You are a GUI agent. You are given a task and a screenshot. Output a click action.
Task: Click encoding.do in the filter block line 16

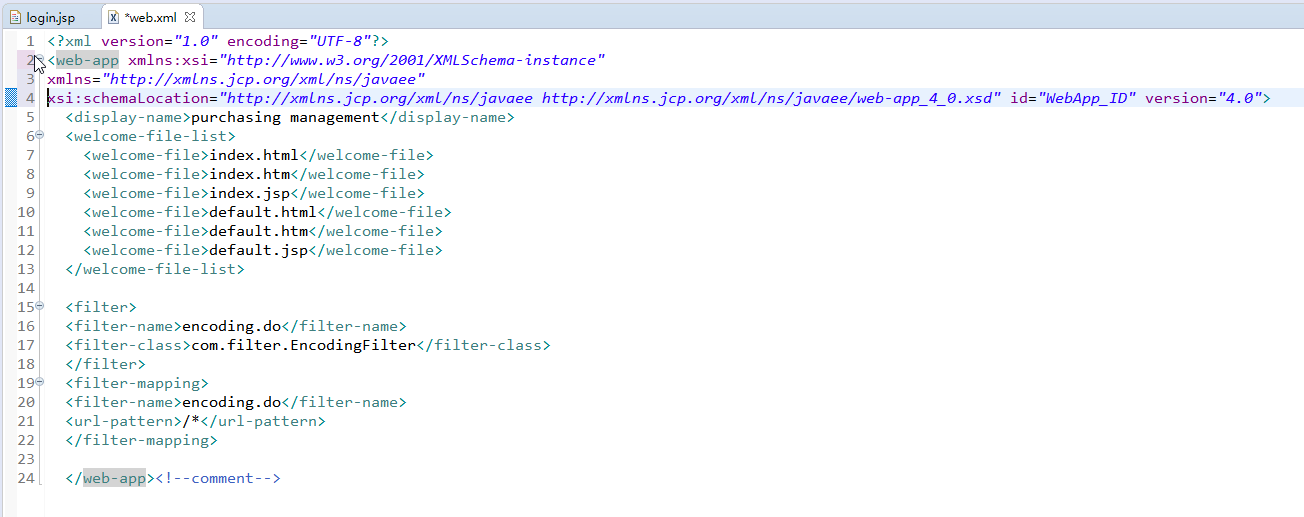pyautogui.click(x=231, y=326)
